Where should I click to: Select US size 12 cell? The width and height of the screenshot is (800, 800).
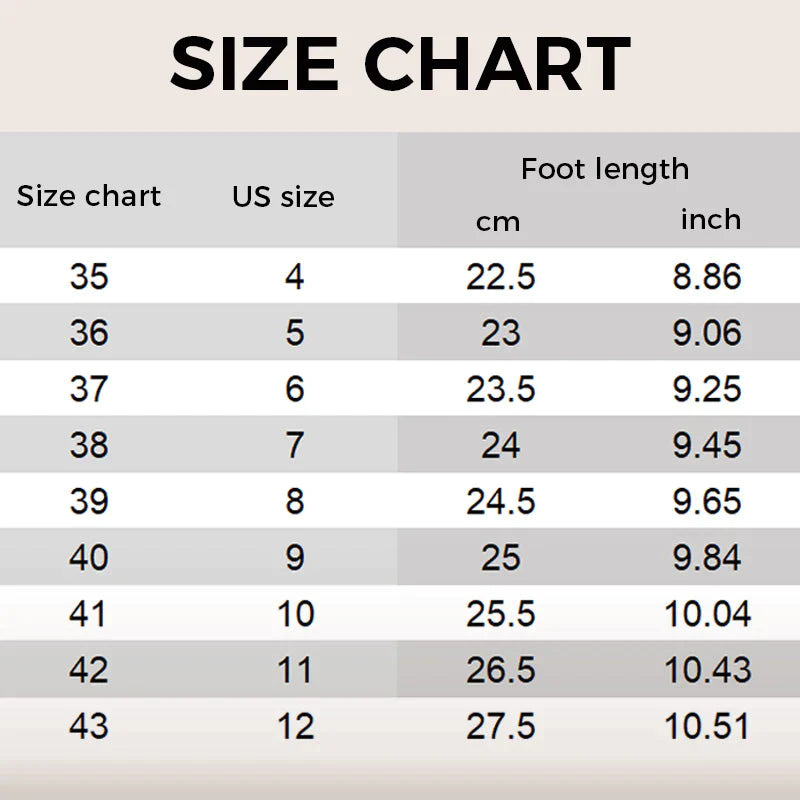click(295, 726)
